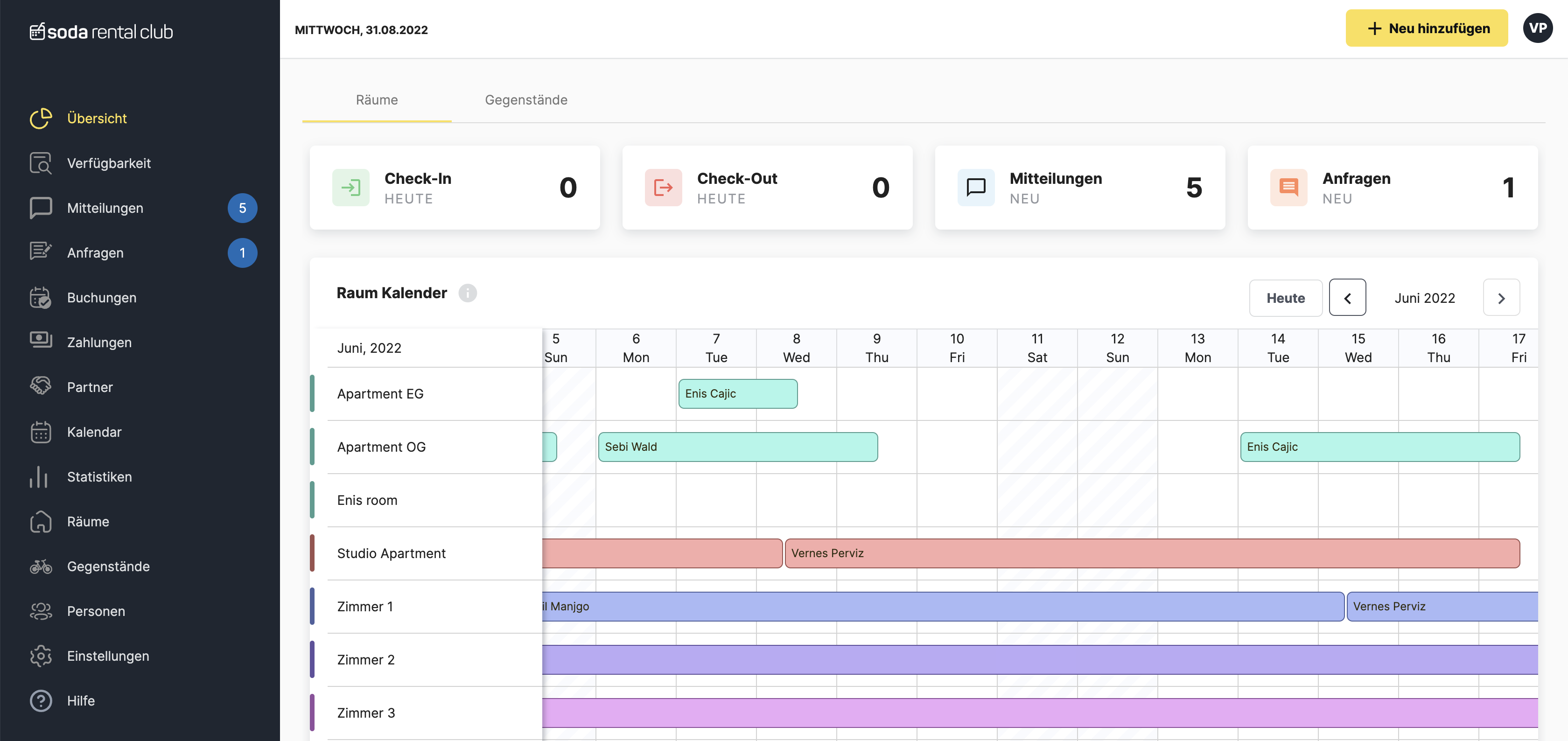Click the Kalendar calendar icon
This screenshot has width=1568, height=741.
[x=41, y=432]
